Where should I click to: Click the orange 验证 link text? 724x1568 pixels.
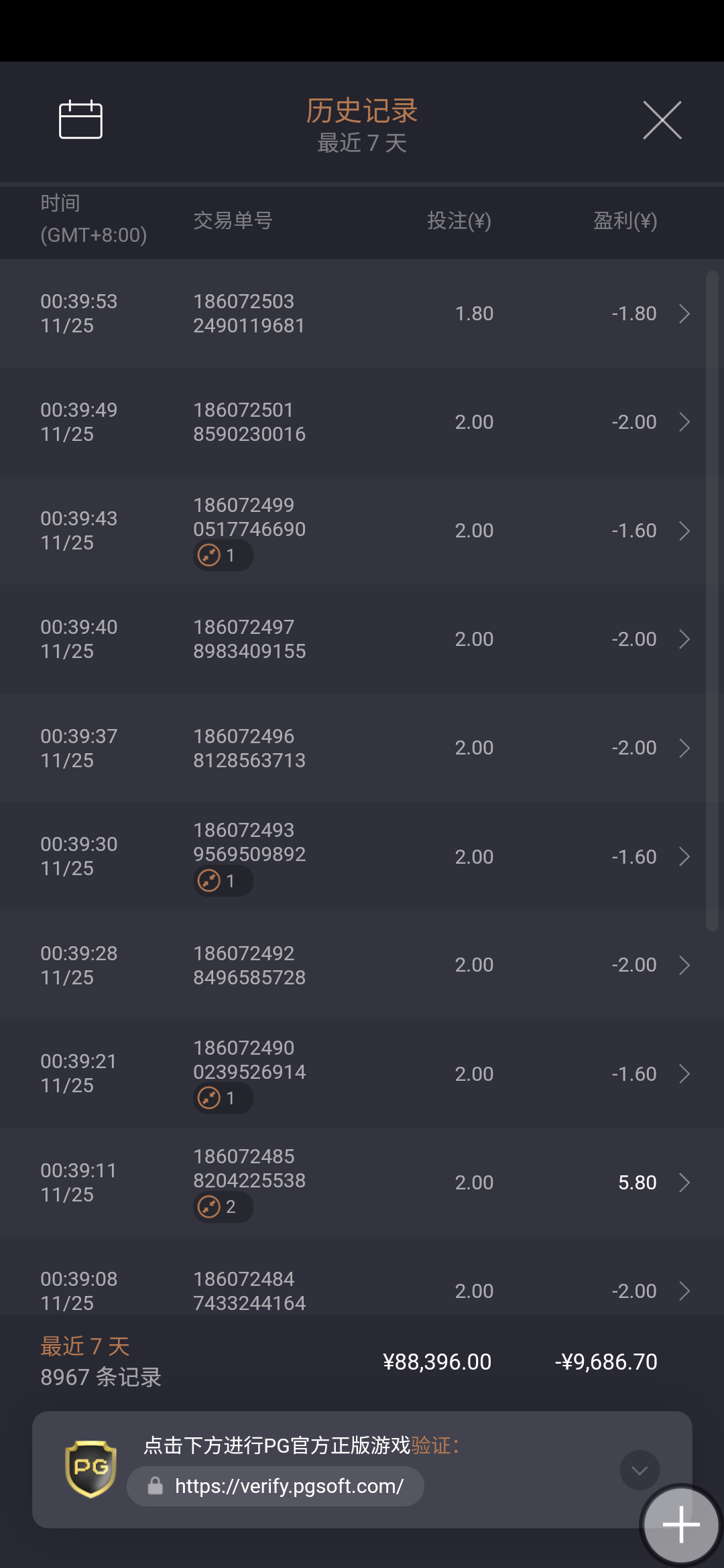tap(431, 1445)
